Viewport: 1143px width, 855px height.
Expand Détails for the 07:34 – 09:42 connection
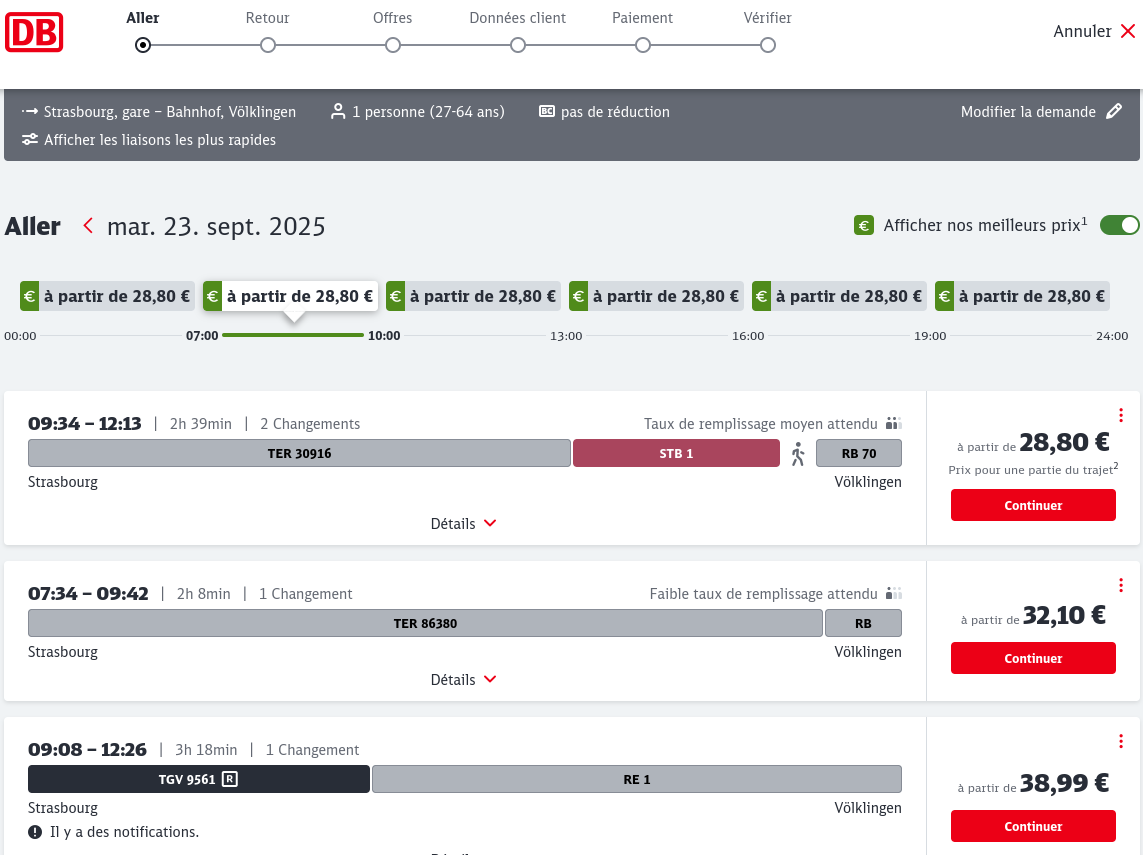coord(463,680)
